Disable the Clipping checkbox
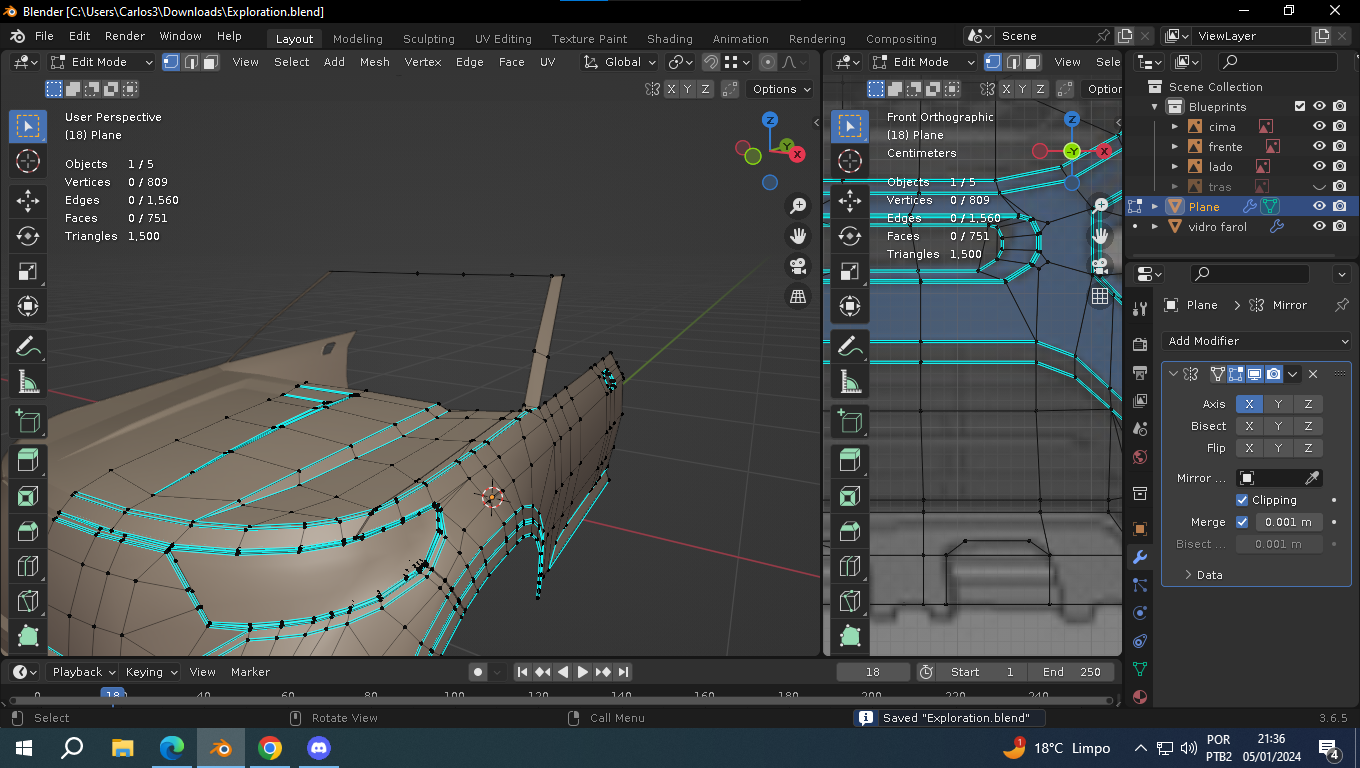The height and width of the screenshot is (768, 1360). [x=1242, y=500]
